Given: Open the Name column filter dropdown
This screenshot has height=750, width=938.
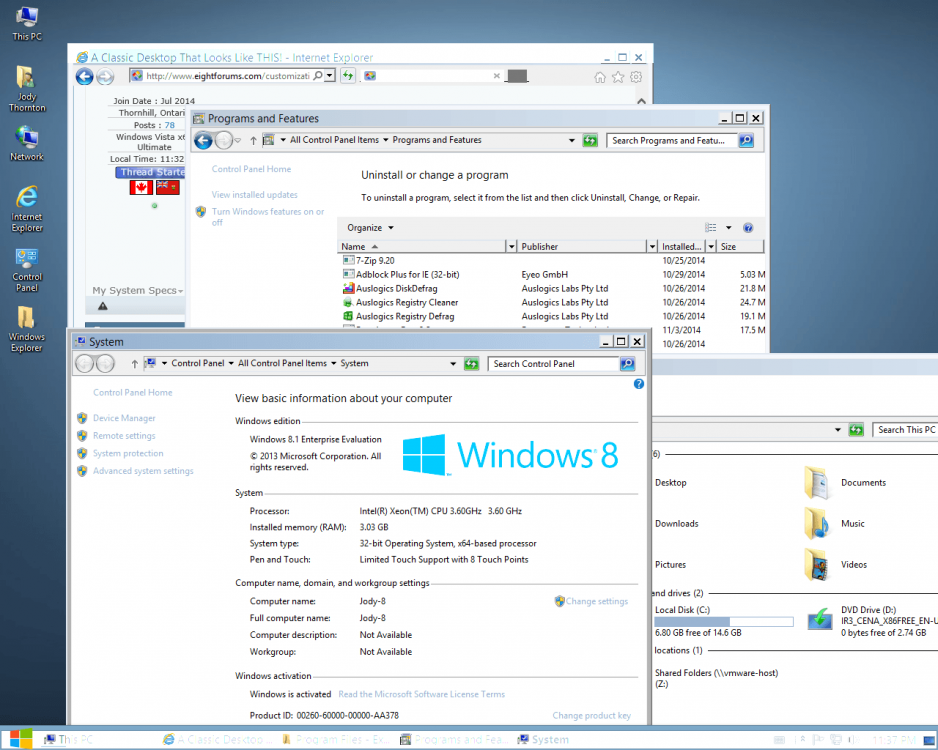Looking at the screenshot, I should (x=511, y=246).
